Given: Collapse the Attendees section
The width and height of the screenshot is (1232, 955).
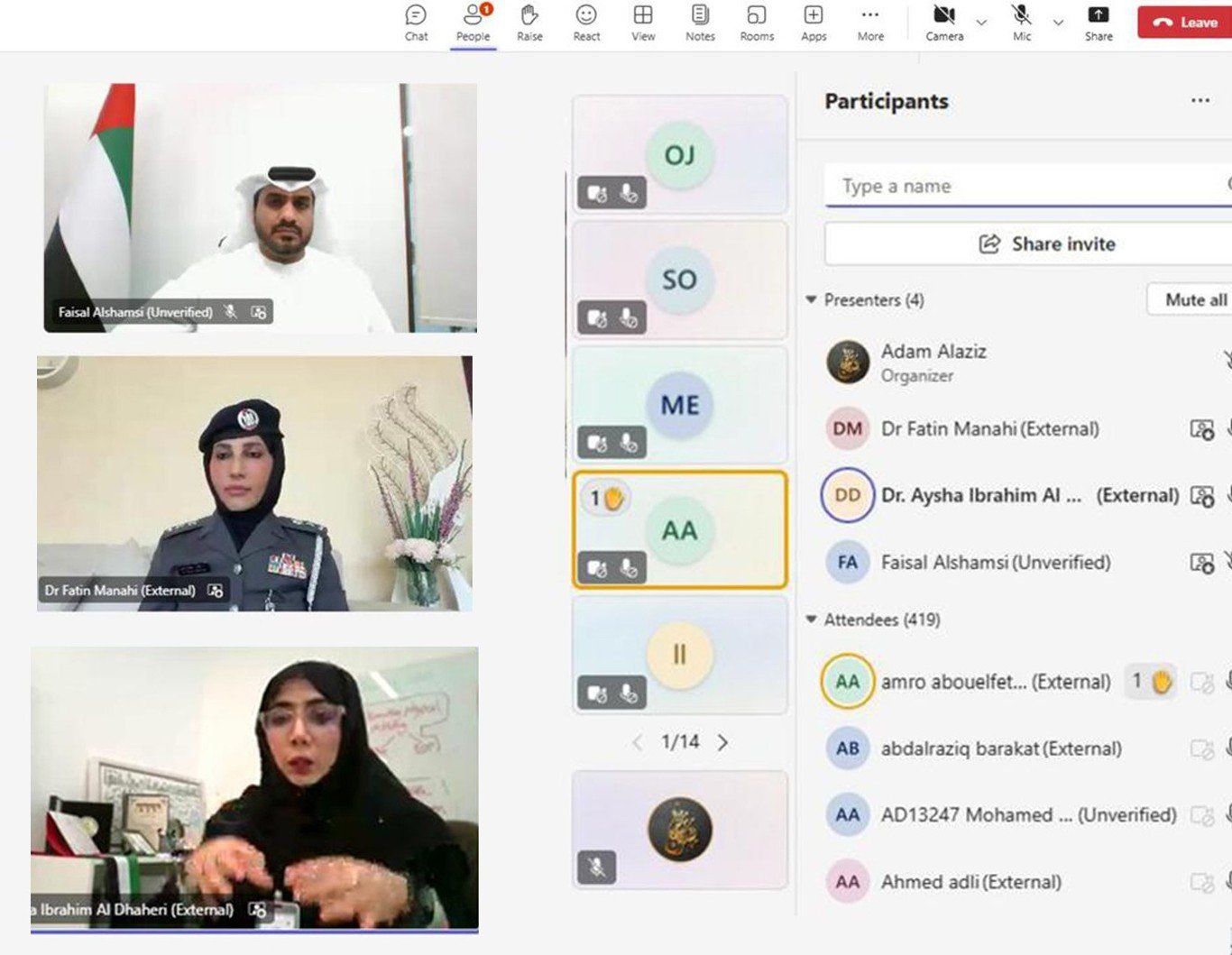Looking at the screenshot, I should coord(811,620).
